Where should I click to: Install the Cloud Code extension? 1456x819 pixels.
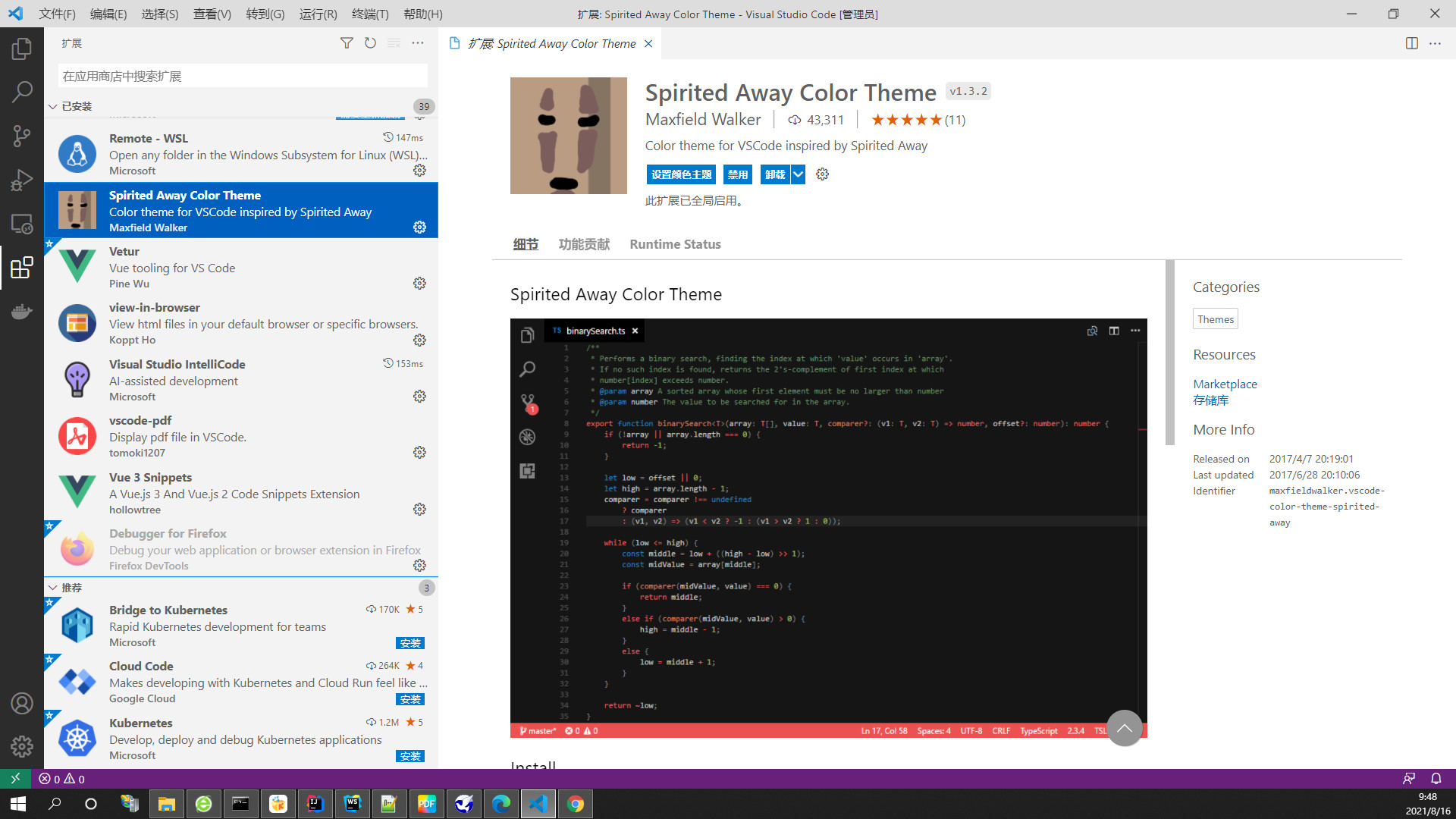coord(410,699)
